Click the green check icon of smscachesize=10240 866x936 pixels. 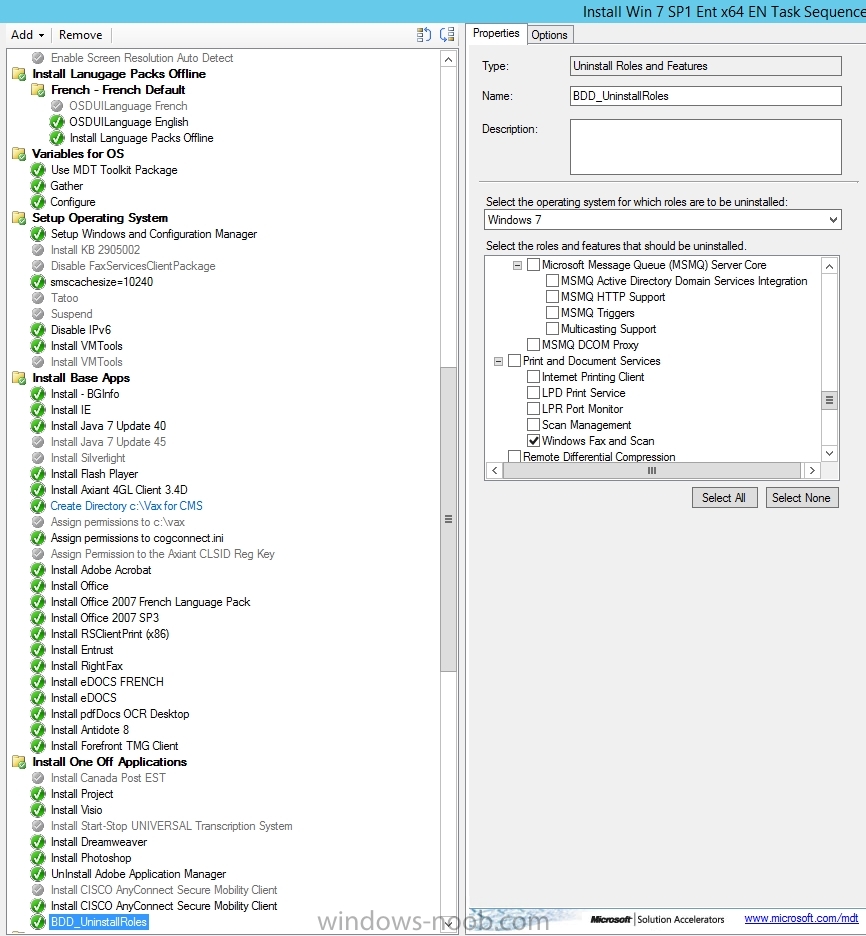pos(38,282)
